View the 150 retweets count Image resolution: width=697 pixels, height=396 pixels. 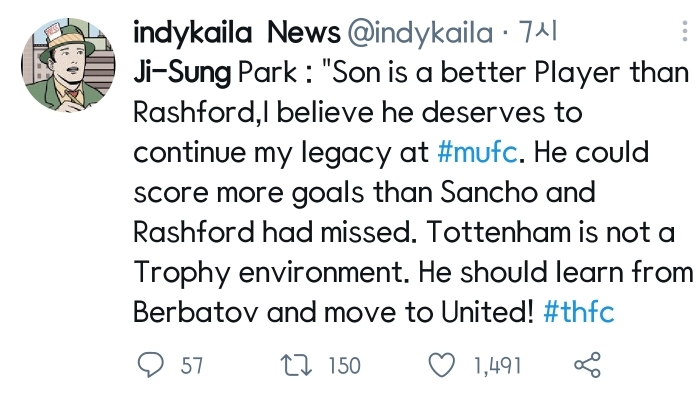(x=344, y=366)
